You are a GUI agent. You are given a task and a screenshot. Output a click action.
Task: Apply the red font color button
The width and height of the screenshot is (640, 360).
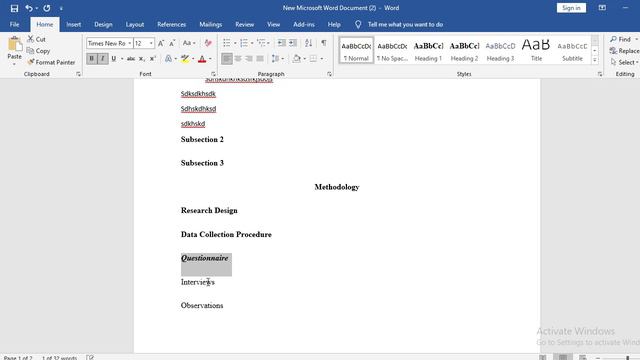click(x=202, y=59)
